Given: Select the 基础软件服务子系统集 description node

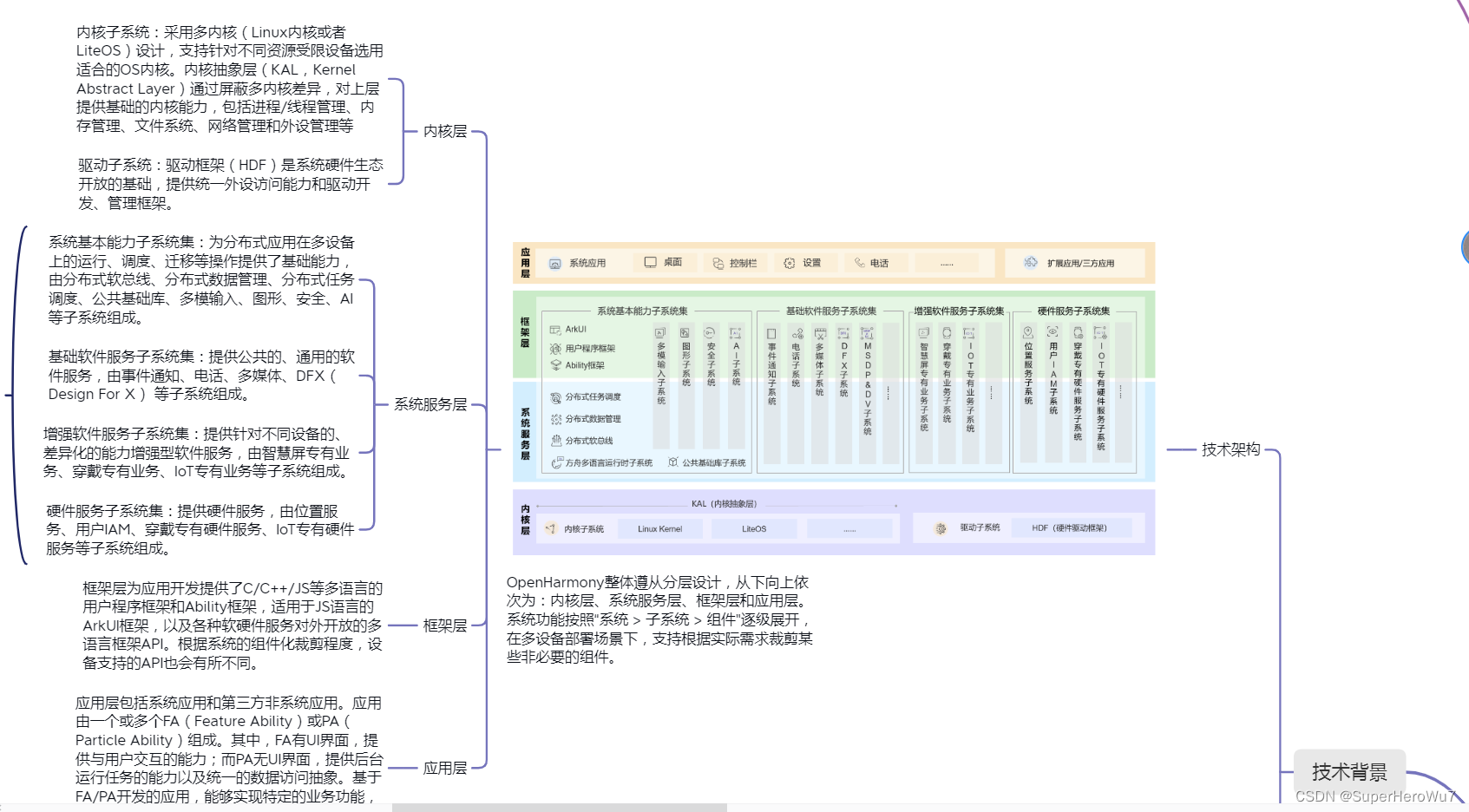Looking at the screenshot, I should click(201, 375).
